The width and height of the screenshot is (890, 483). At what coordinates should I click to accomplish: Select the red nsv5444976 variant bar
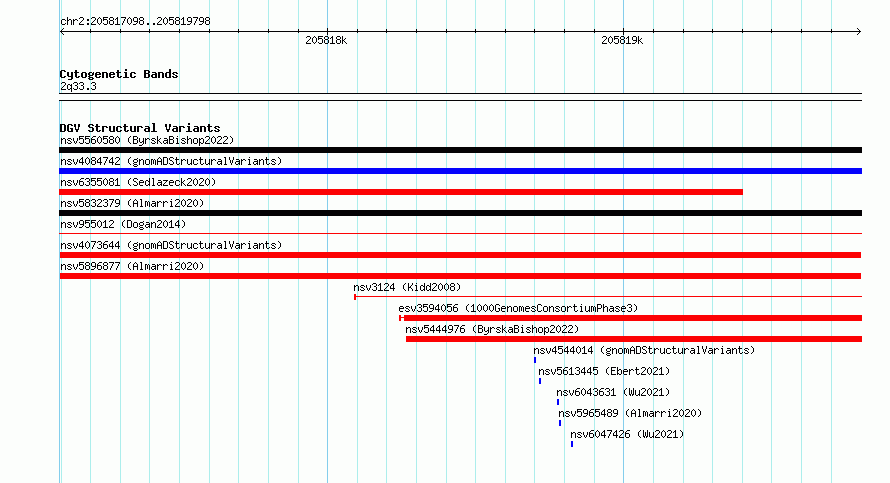[634, 339]
